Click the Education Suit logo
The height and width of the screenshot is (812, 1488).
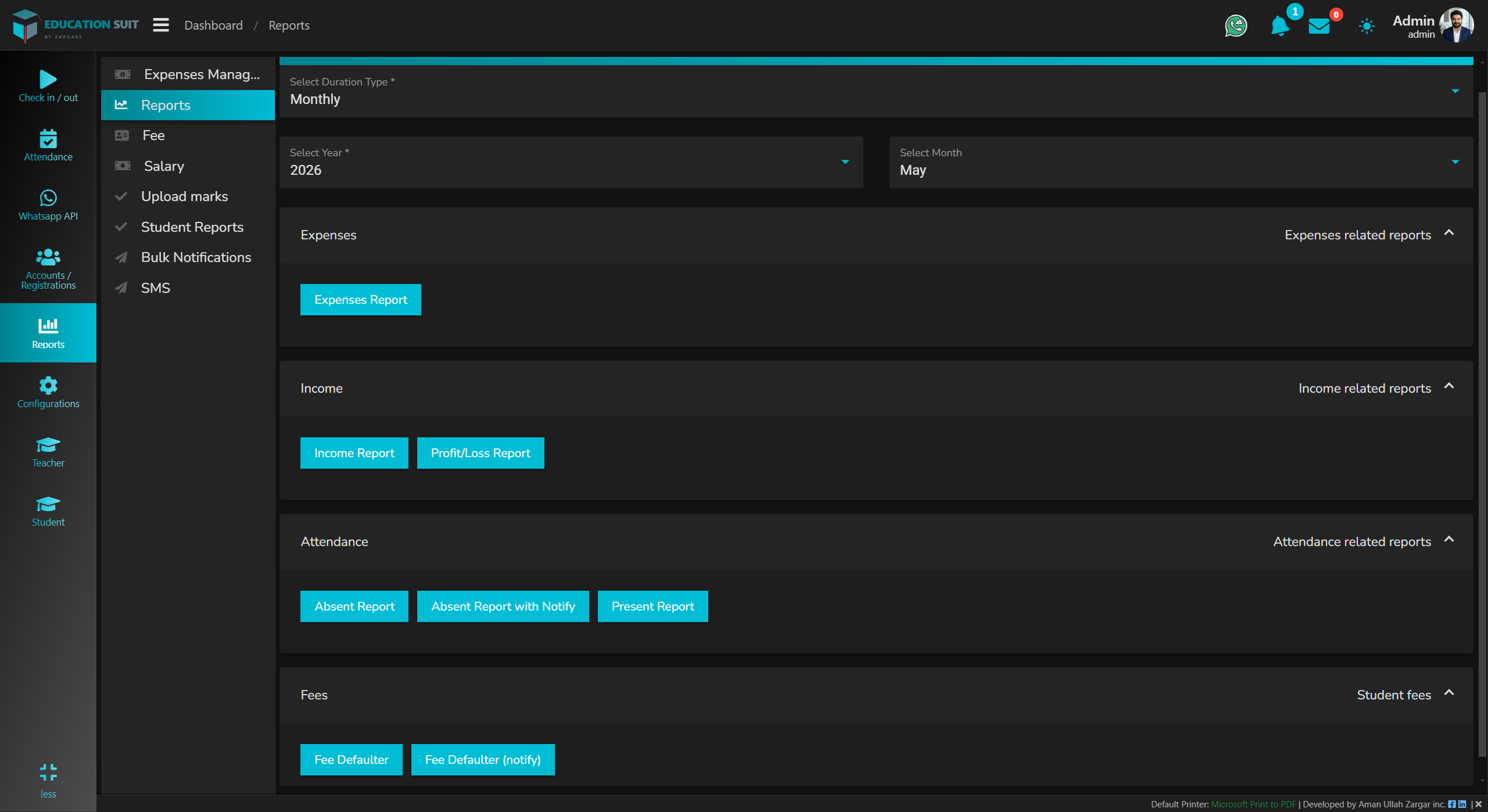click(76, 26)
